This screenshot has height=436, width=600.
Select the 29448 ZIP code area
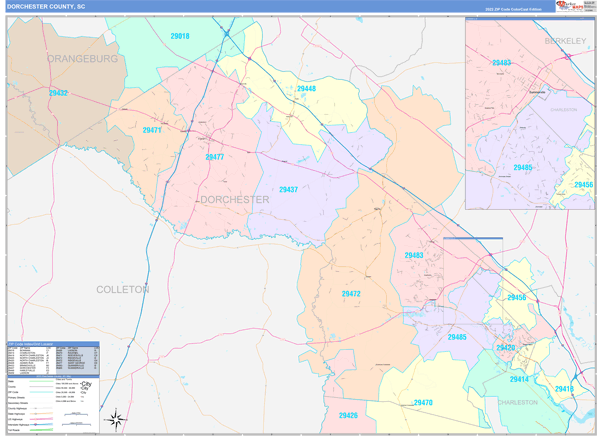[x=306, y=88]
